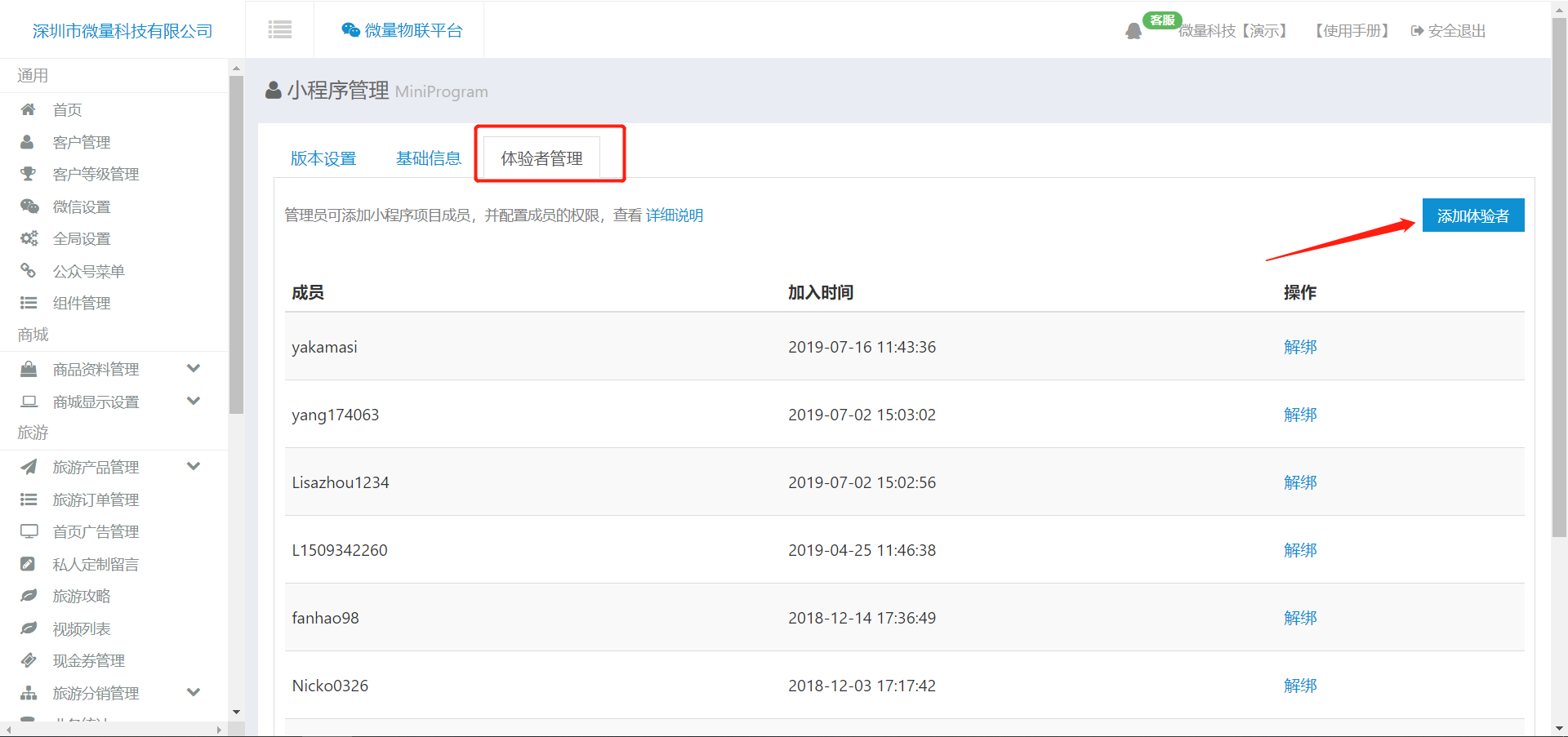This screenshot has width=1568, height=737.
Task: Open 现金券管理 in the sidebar
Action: click(89, 661)
